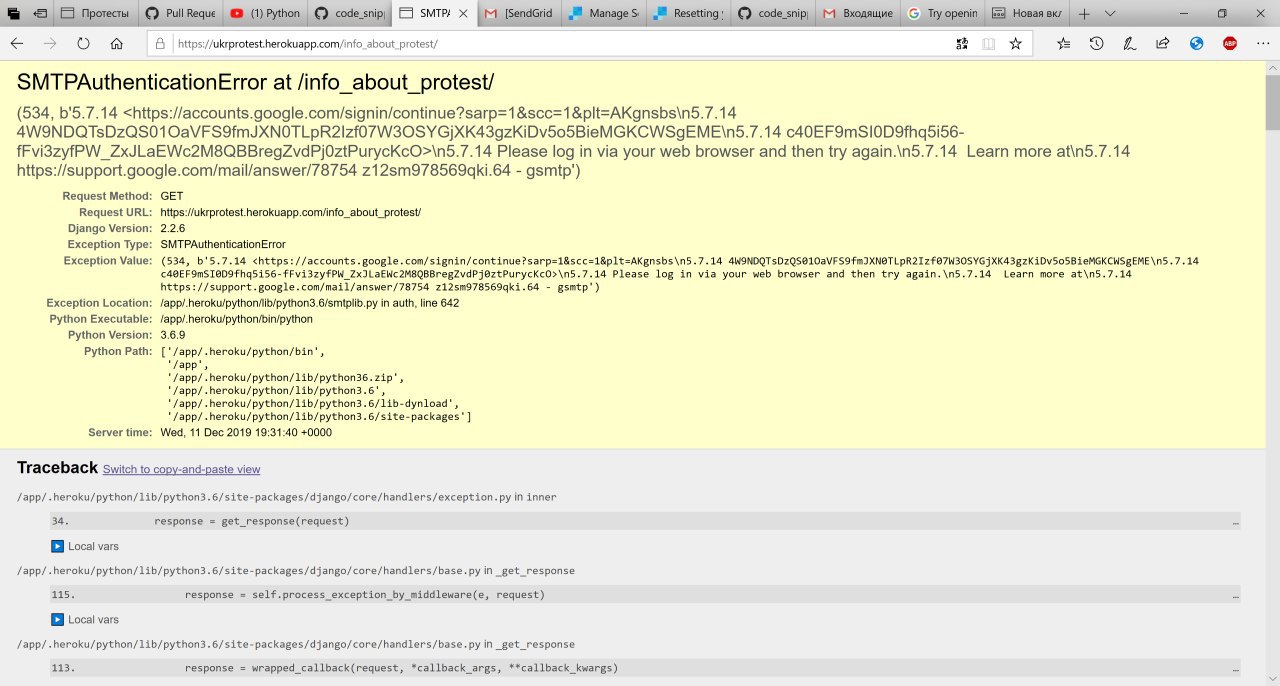Viewport: 1280px width, 686px height.
Task: Switch to the Входящие Gmail tab
Action: 857,14
